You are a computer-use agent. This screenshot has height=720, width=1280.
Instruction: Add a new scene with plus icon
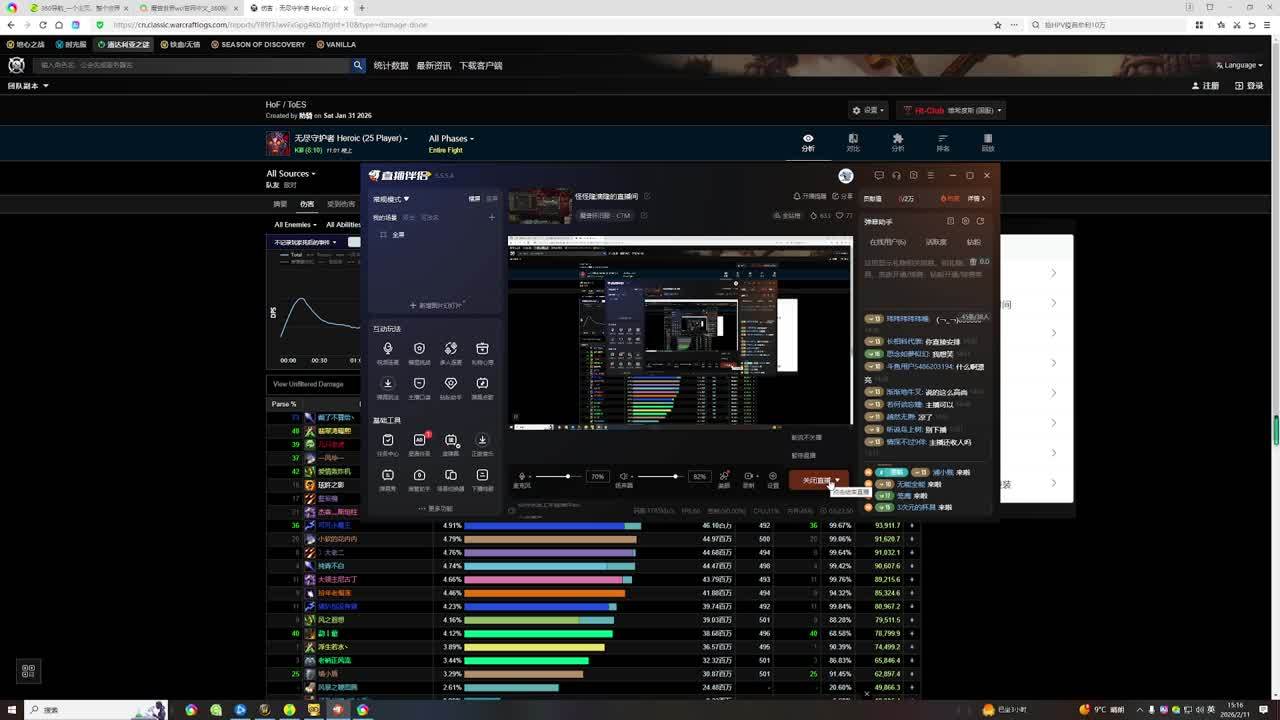coord(491,217)
